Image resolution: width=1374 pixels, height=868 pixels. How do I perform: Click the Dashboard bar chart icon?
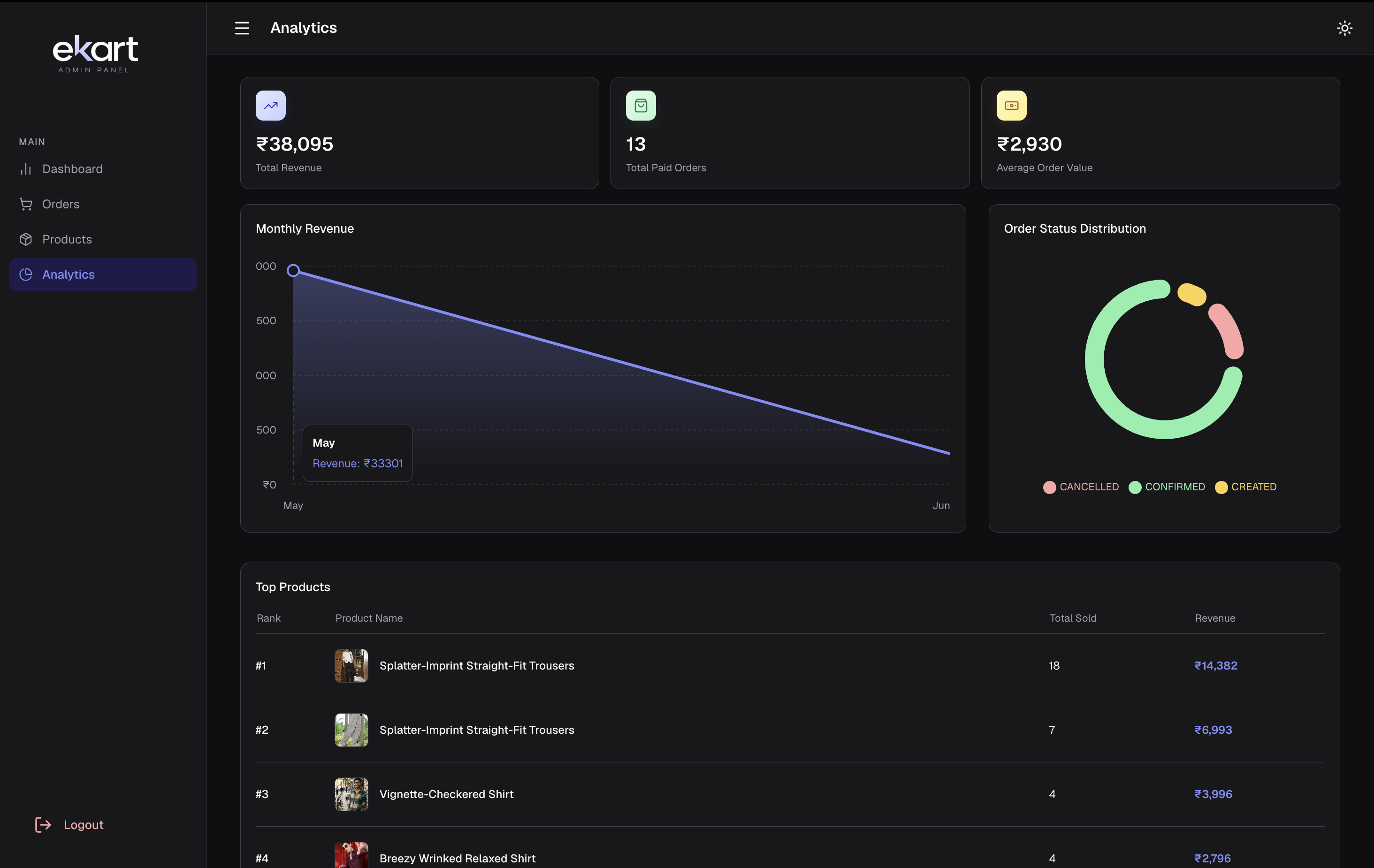point(26,169)
